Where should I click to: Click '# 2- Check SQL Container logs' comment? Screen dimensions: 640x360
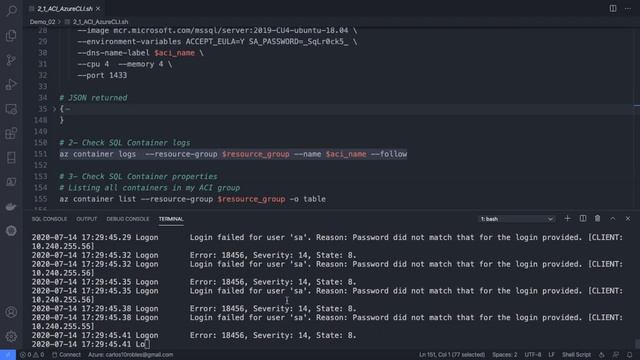point(125,143)
